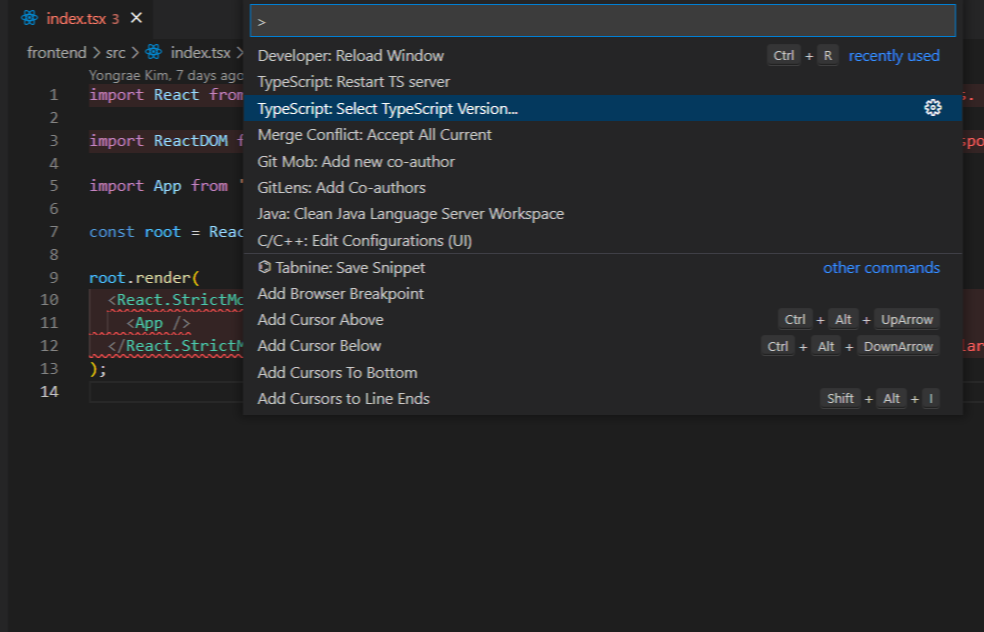
Task: Select TypeScript: Restart TS server
Action: pyautogui.click(x=602, y=82)
